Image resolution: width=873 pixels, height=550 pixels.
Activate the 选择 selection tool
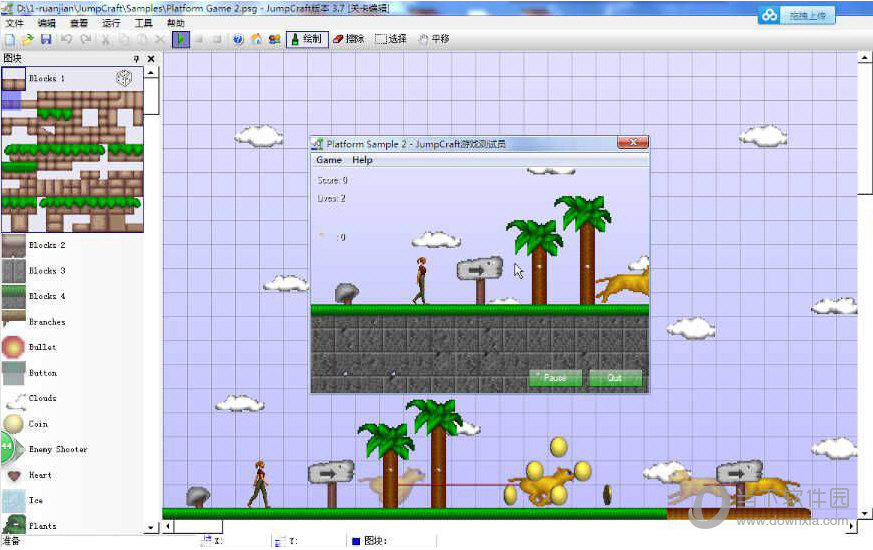pos(391,39)
